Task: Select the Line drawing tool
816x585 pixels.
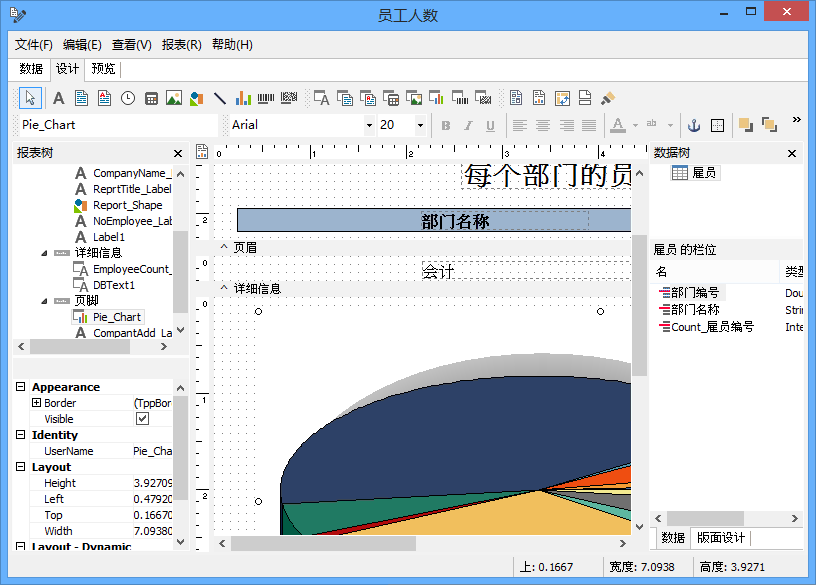Action: pos(219,97)
